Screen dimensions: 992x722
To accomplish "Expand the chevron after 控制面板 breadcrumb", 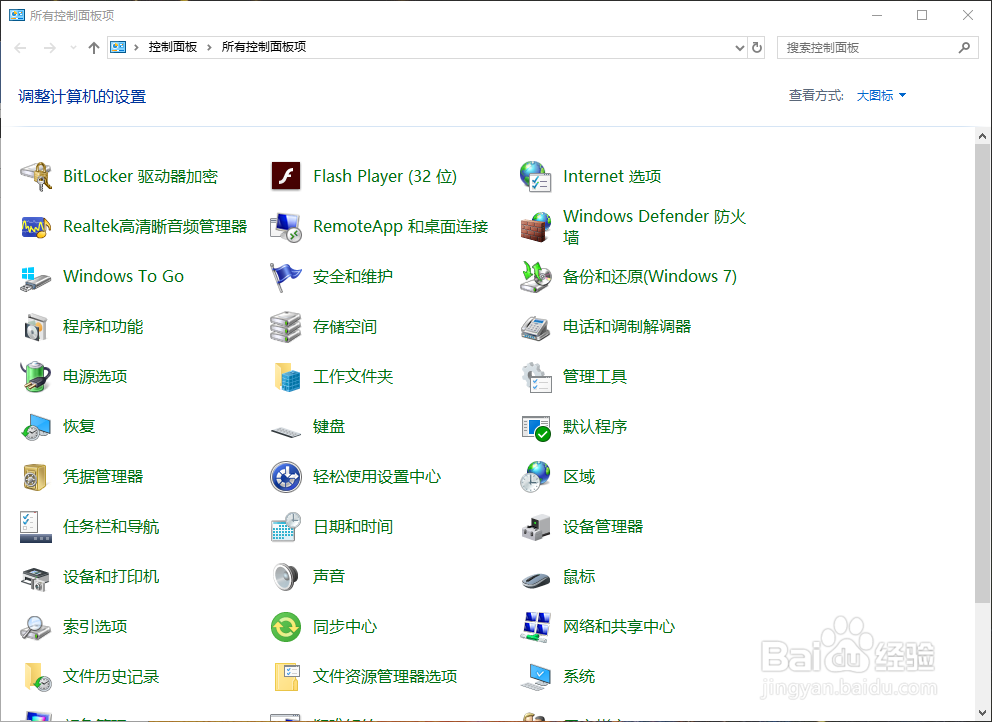I will point(209,47).
